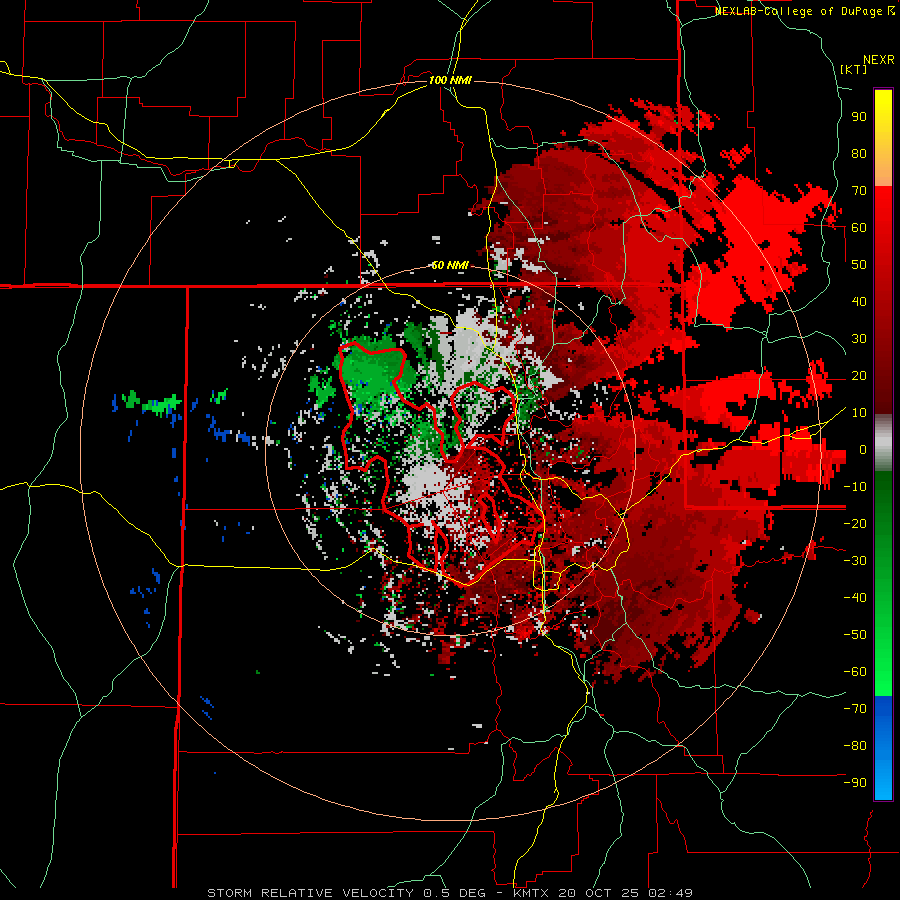Click the -30 value on the velocity scale
The width and height of the screenshot is (900, 900).
[855, 561]
